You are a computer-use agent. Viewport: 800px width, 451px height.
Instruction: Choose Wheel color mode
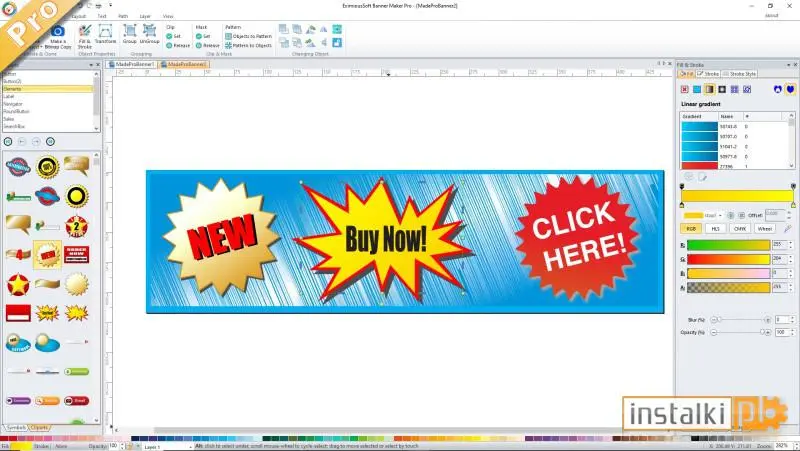(x=764, y=229)
